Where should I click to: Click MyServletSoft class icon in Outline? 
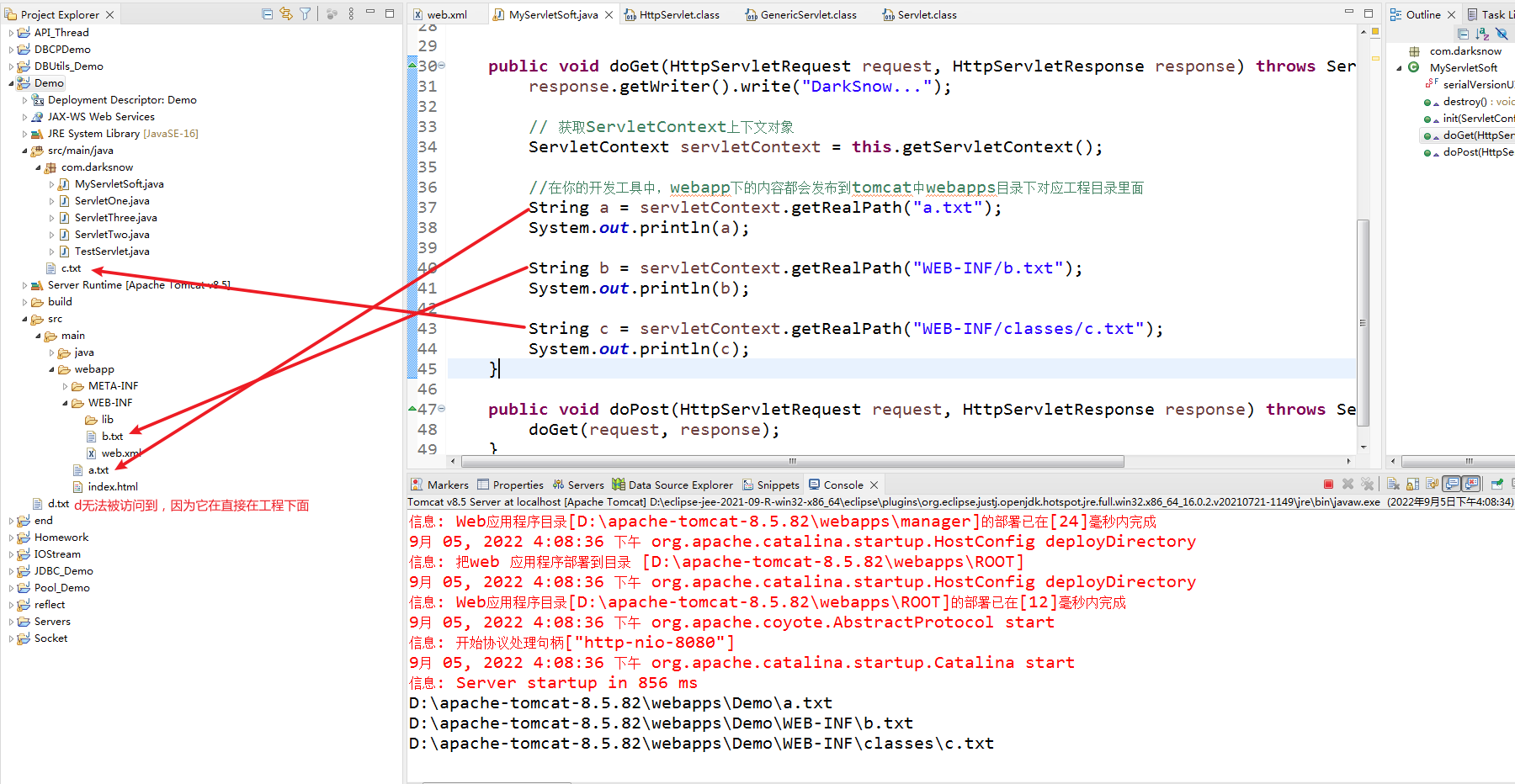1414,67
